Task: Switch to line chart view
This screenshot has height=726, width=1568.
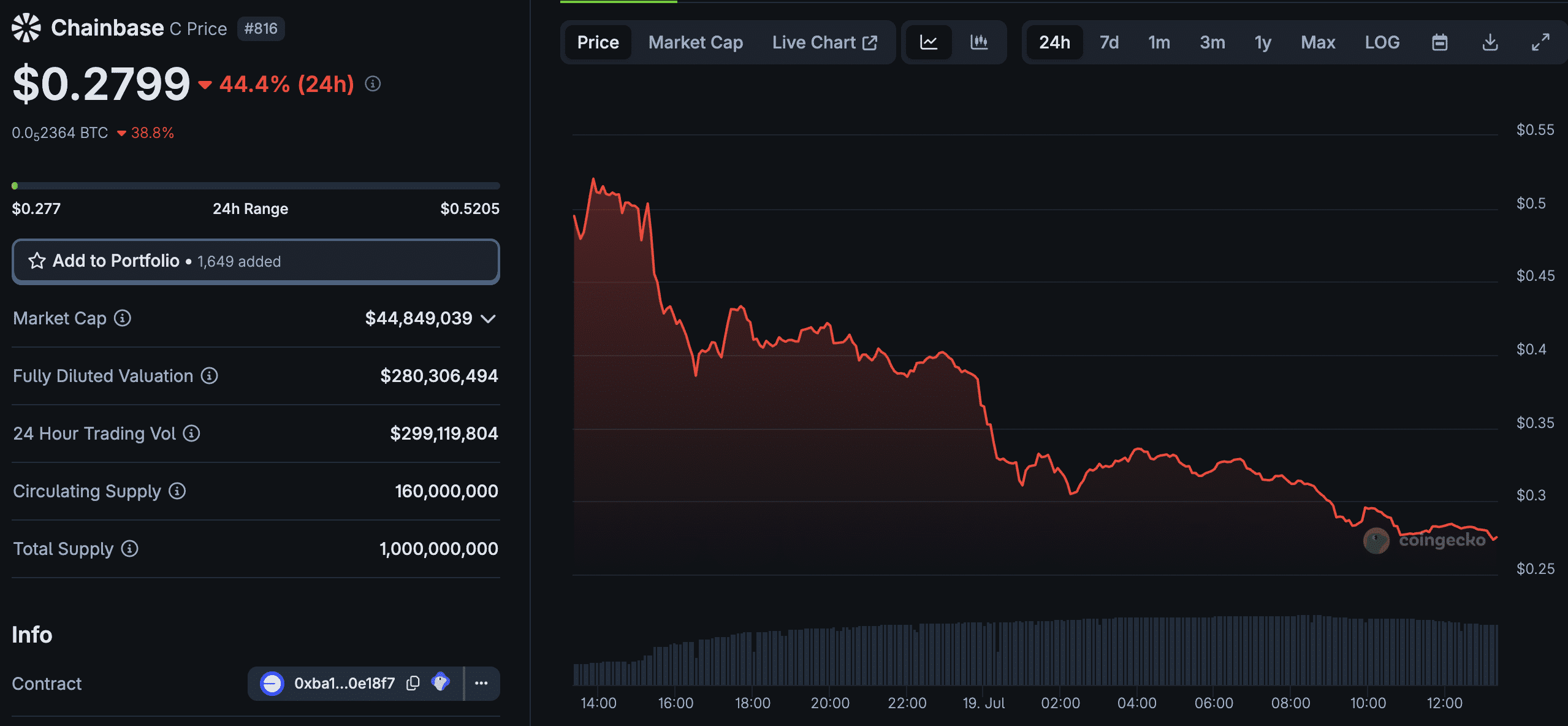Action: (x=929, y=42)
